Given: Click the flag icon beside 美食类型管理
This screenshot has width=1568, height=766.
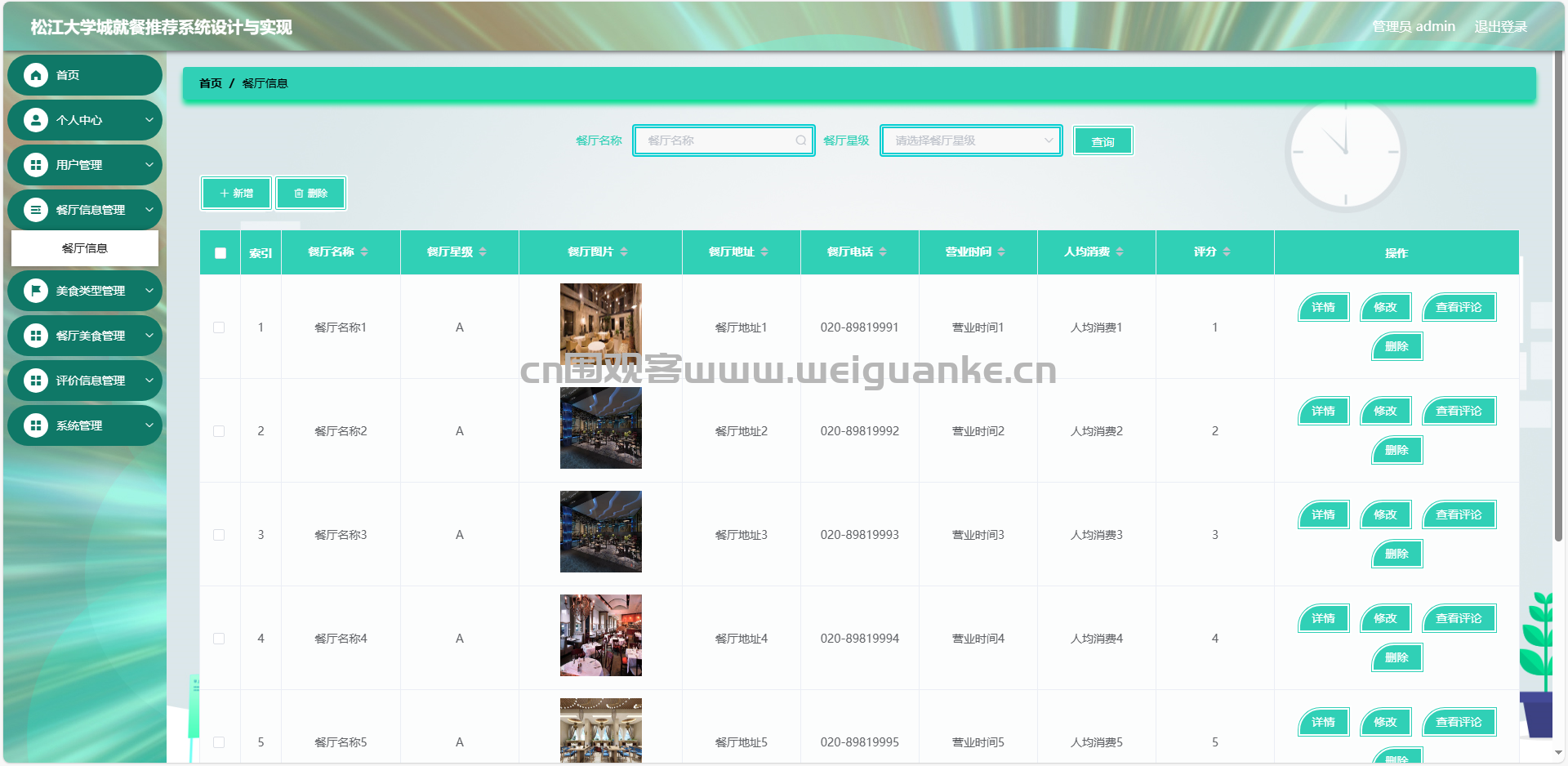Looking at the screenshot, I should pyautogui.click(x=35, y=291).
